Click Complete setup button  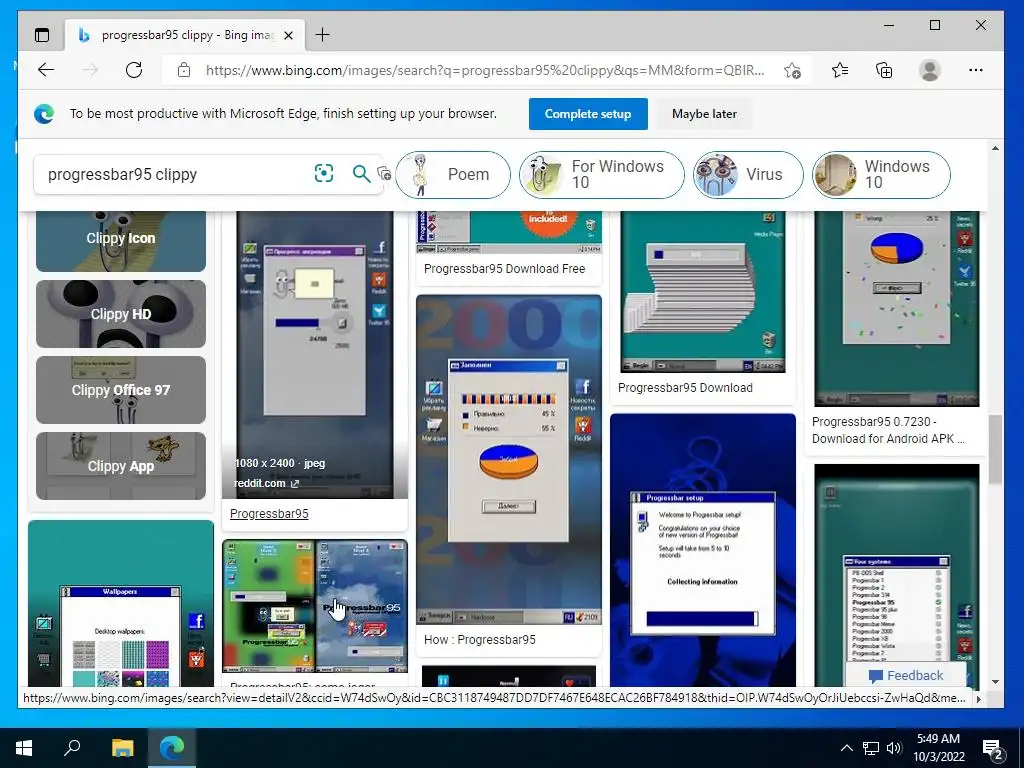click(588, 114)
